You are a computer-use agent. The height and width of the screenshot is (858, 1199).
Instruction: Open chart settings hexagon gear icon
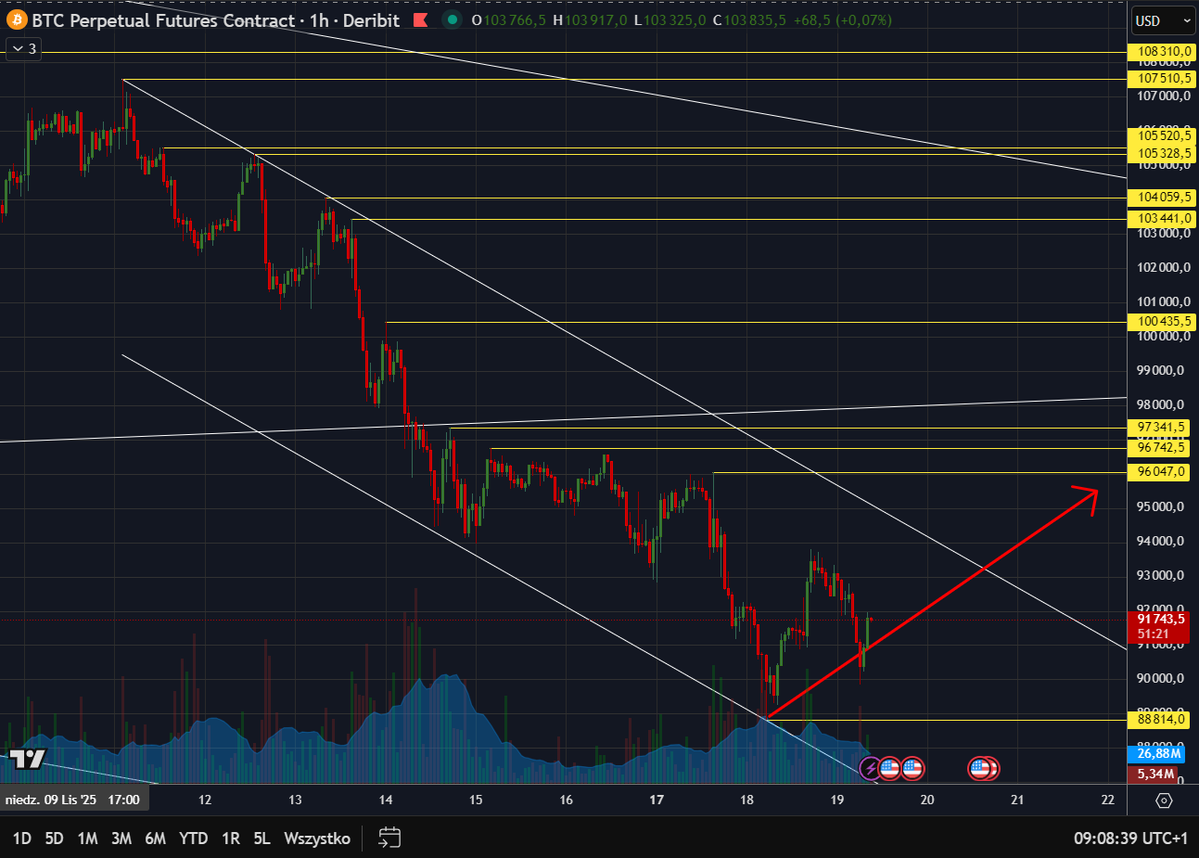pyautogui.click(x=1164, y=800)
